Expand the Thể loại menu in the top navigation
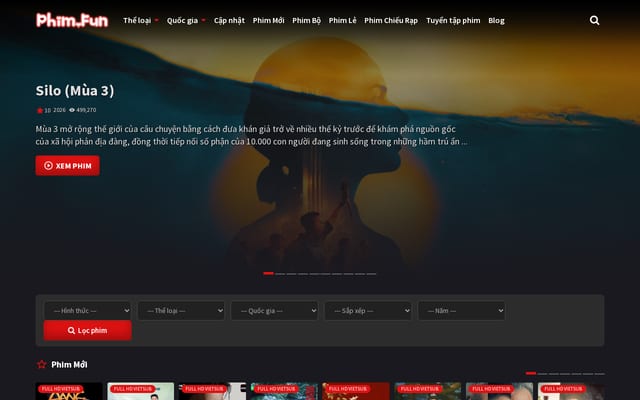 (x=141, y=20)
